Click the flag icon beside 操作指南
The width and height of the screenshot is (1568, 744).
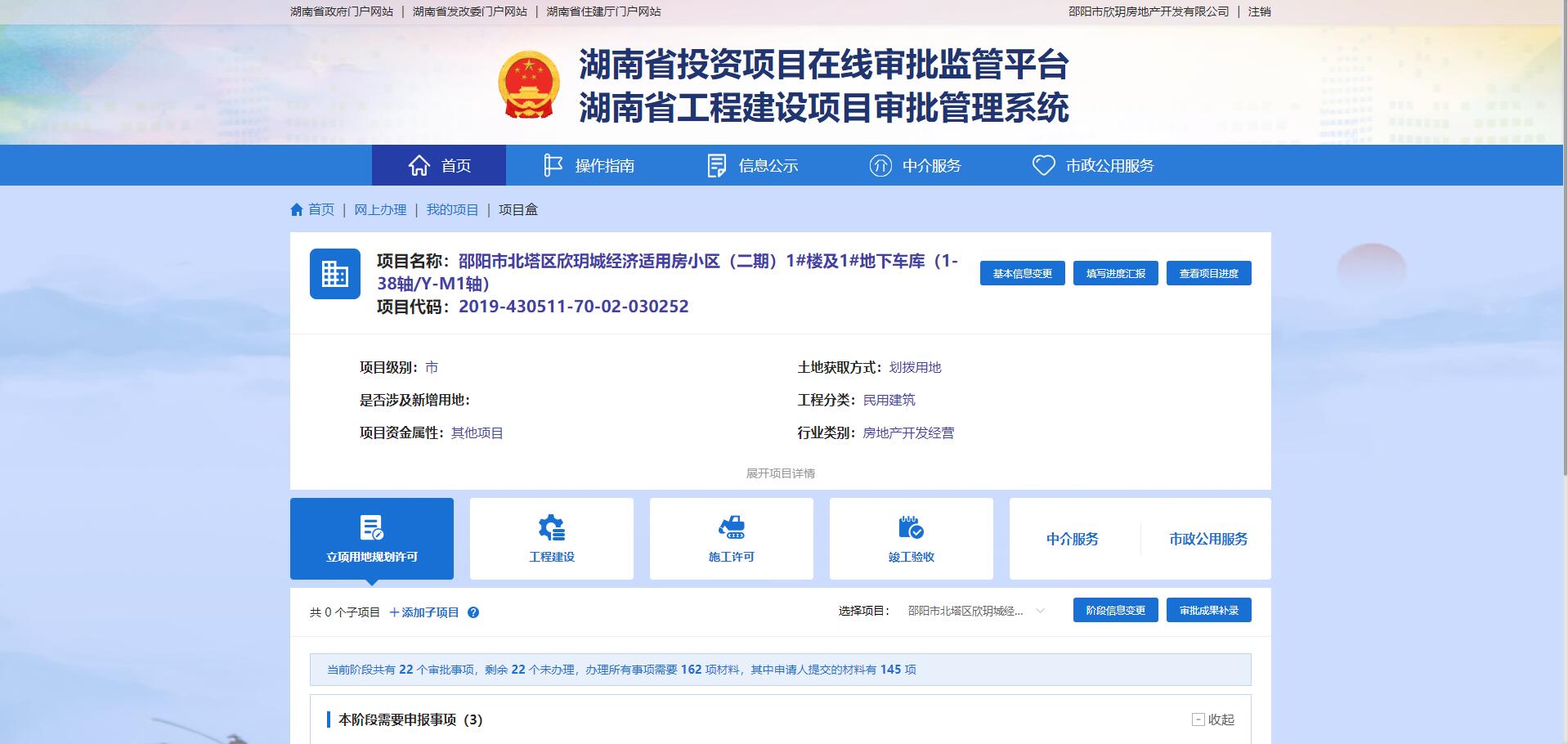[553, 165]
